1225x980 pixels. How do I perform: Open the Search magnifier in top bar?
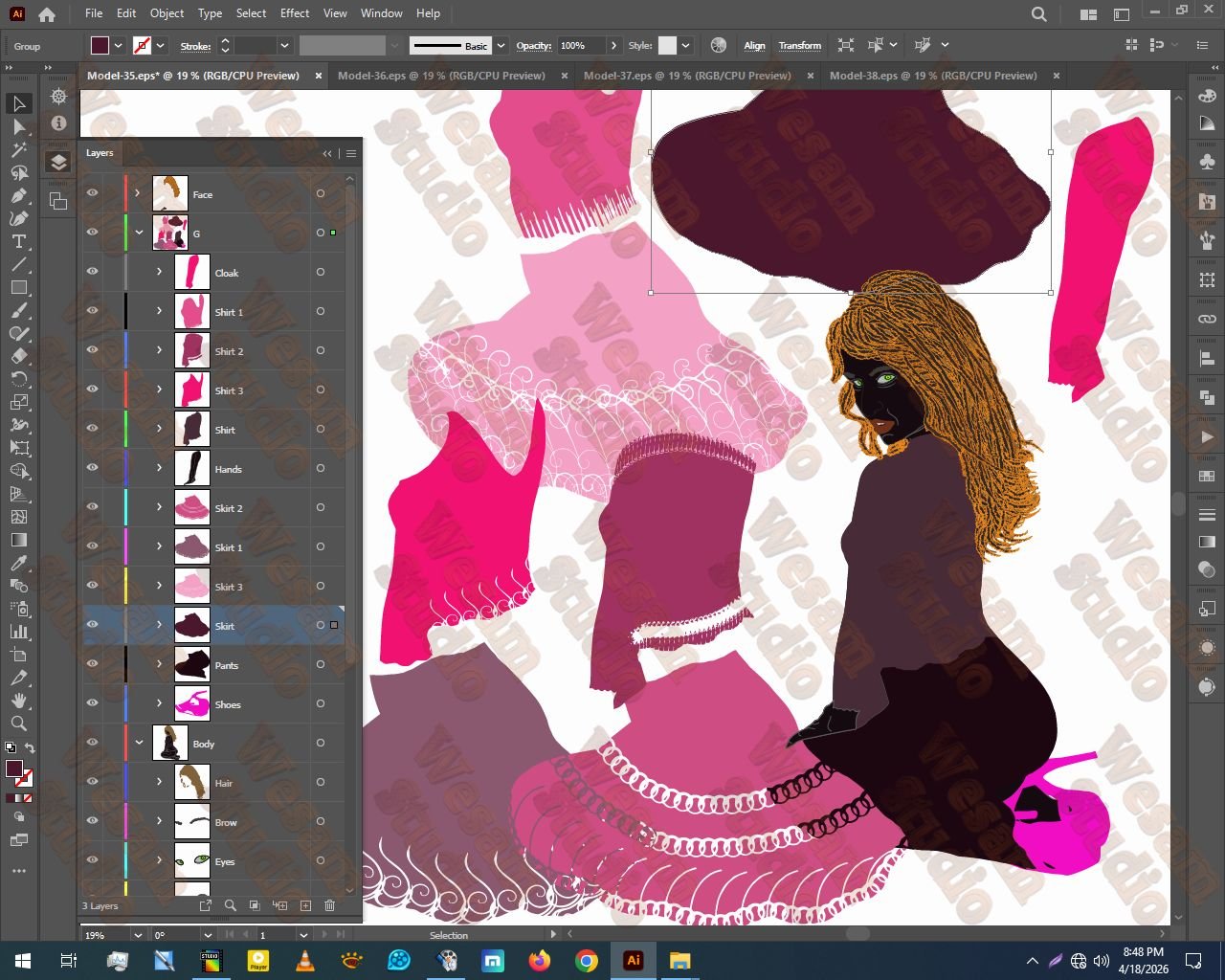1039,14
